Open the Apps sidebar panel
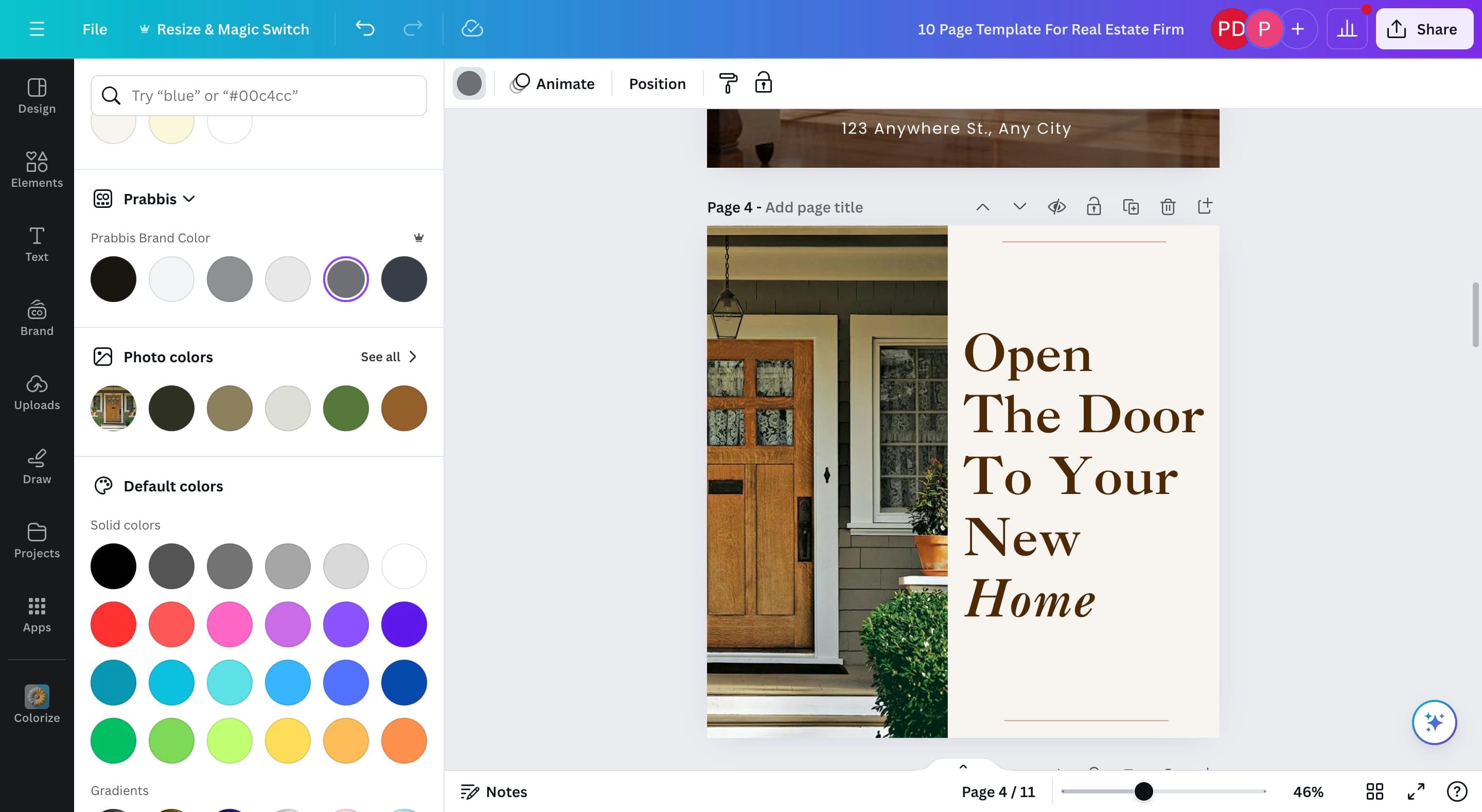 click(37, 615)
